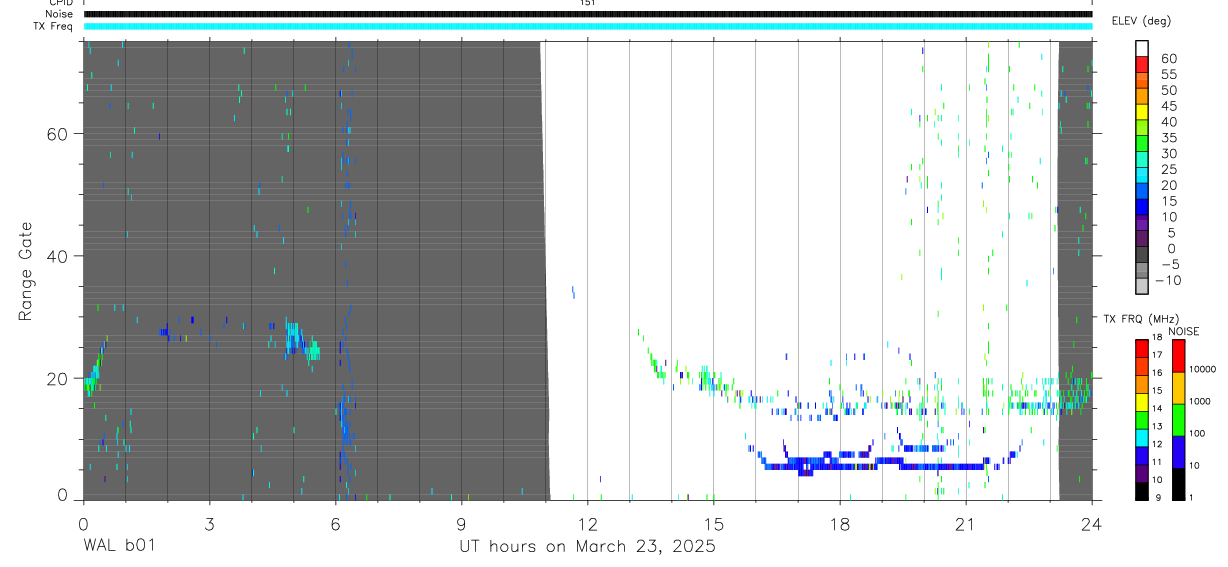Viewport: 1228px width, 567px height.
Task: Click the UT hours on March 23, 2025 title
Action: point(587,547)
